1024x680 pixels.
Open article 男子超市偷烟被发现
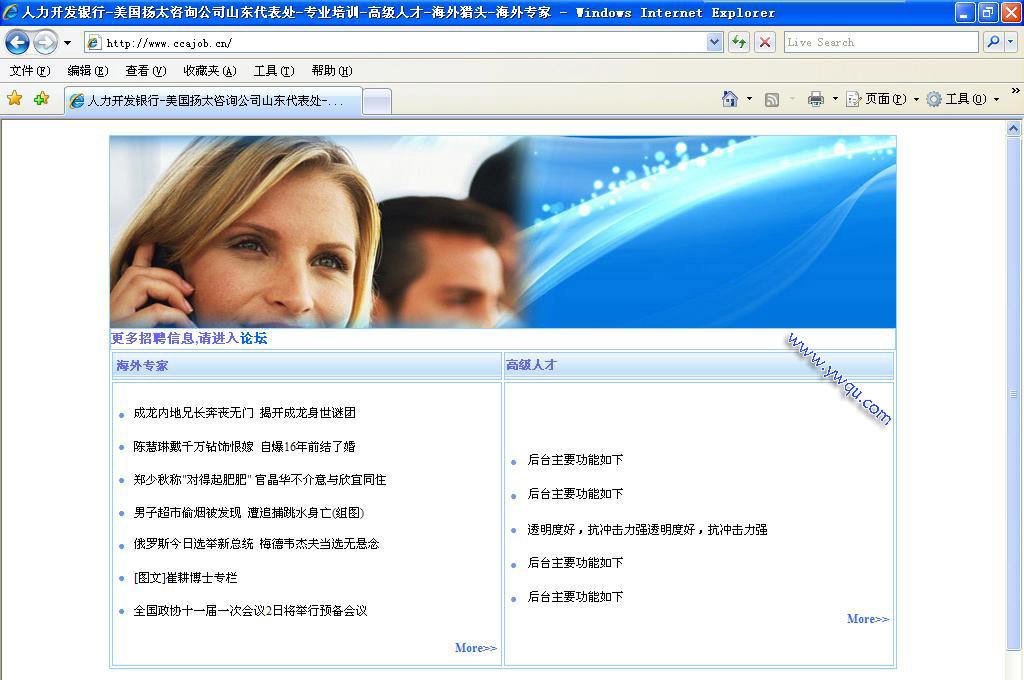[248, 513]
